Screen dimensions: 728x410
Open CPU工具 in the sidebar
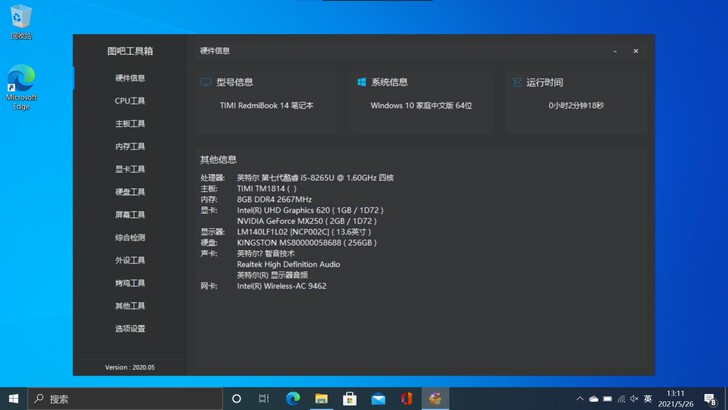(x=130, y=101)
